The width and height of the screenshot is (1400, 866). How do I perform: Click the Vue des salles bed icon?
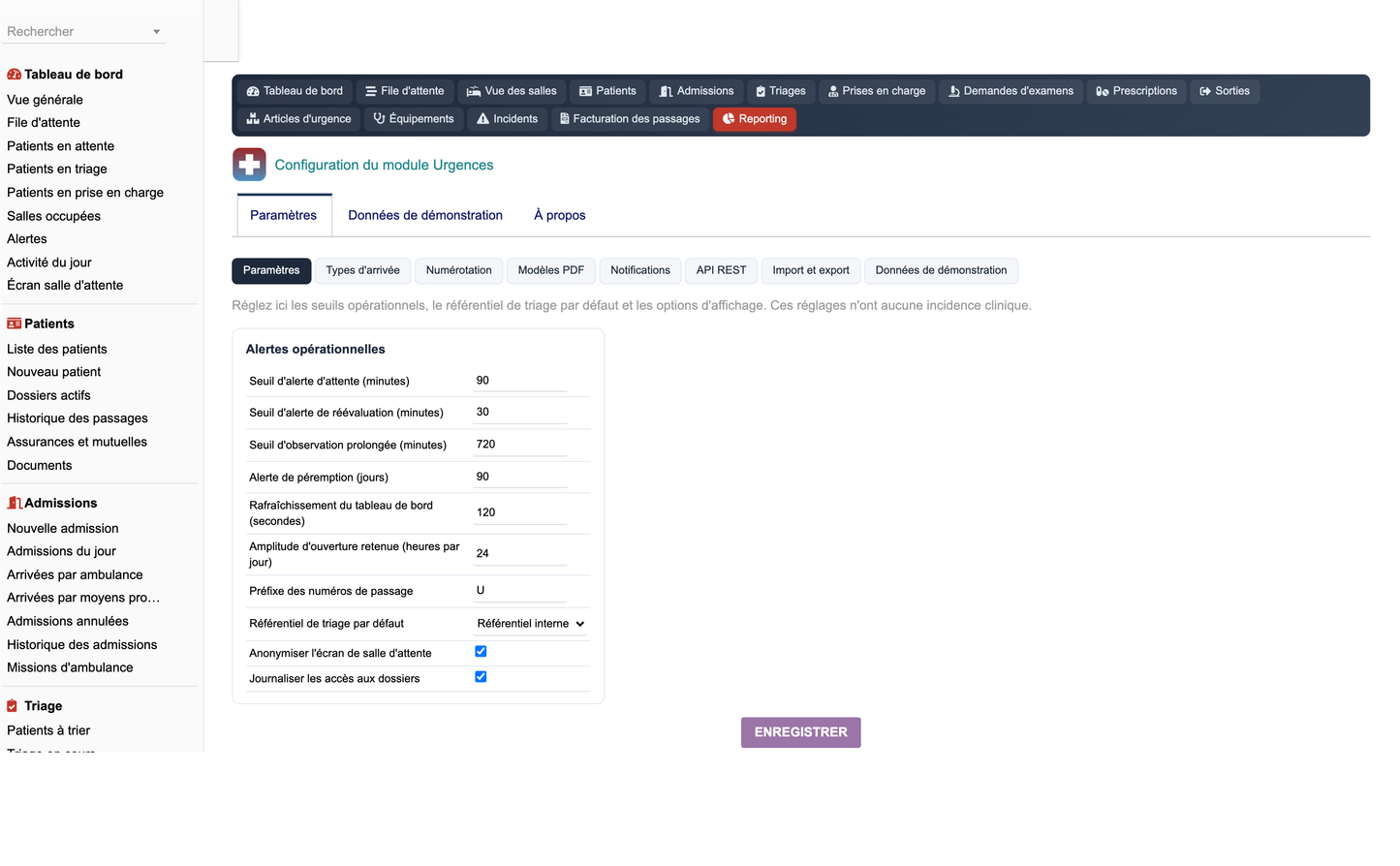474,91
